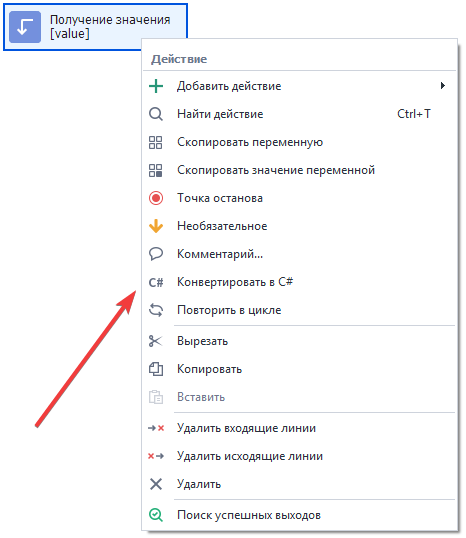
Task: Select Скопировать переменную menu entry
Action: click(x=299, y=142)
